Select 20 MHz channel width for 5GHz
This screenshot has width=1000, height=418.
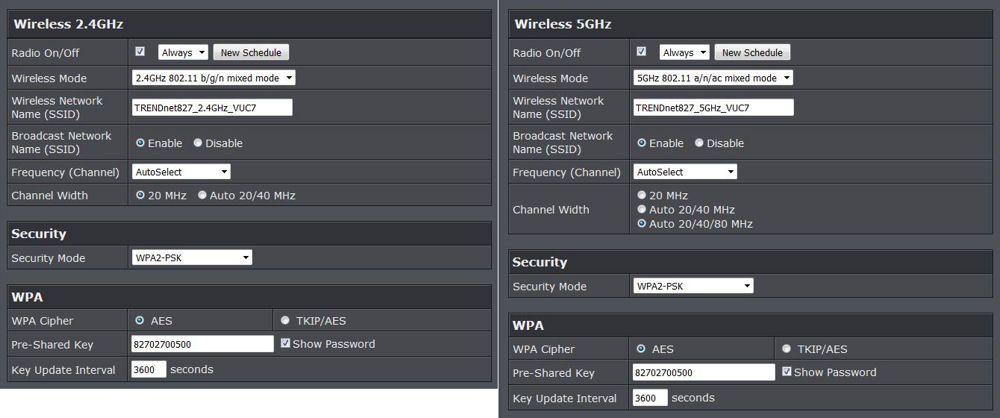pyautogui.click(x=642, y=195)
